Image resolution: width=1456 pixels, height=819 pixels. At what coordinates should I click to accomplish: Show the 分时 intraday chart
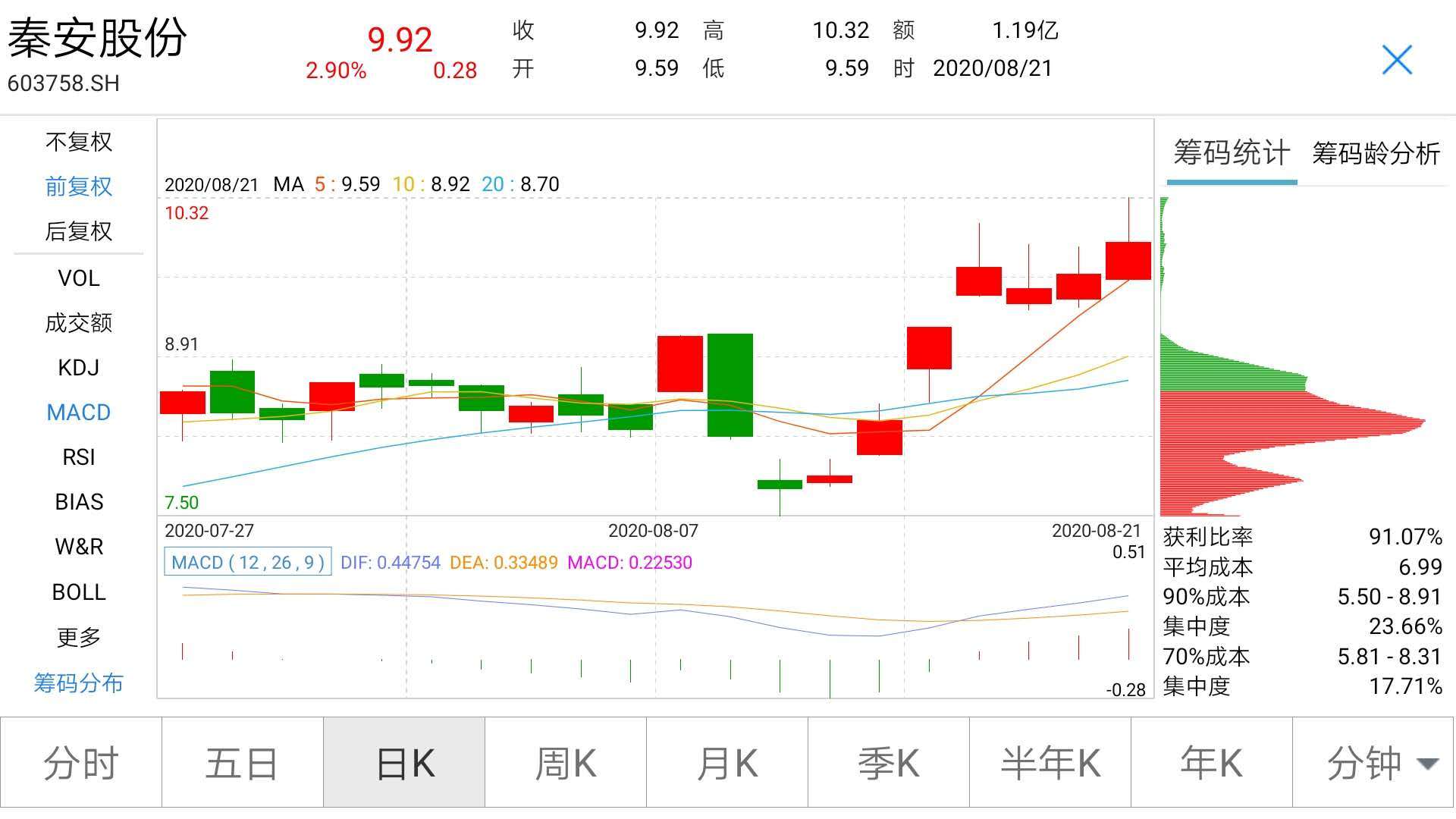click(x=81, y=763)
